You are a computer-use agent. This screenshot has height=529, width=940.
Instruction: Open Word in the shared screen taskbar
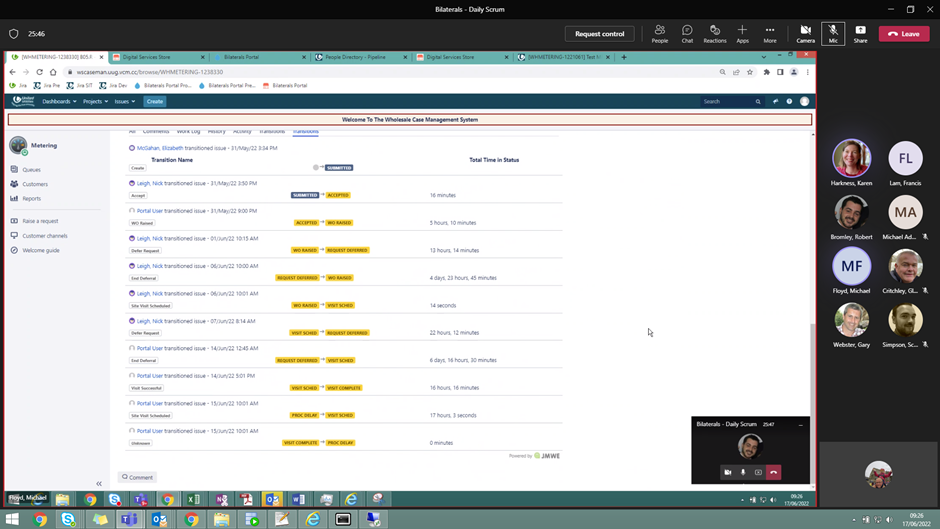[x=299, y=499]
